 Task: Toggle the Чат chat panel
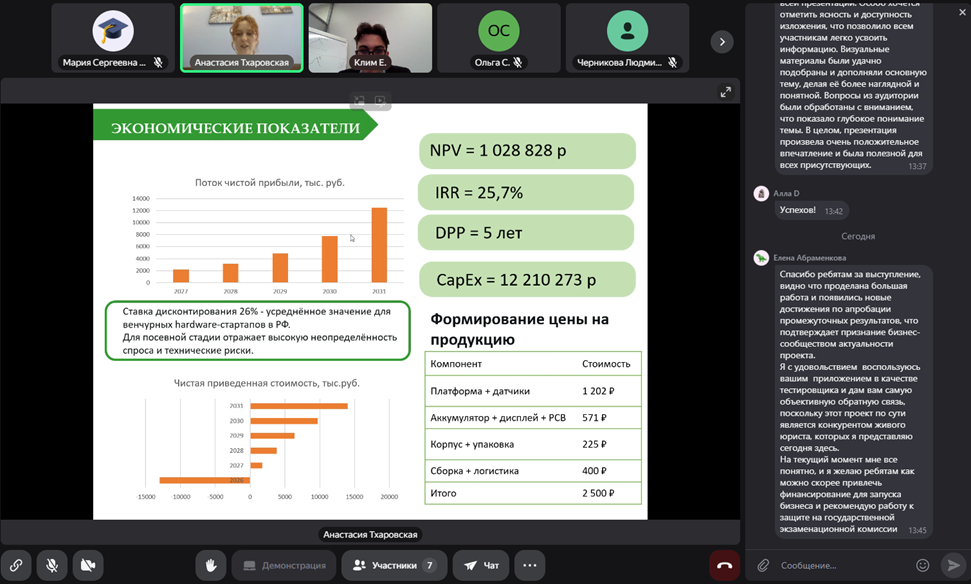pyautogui.click(x=482, y=565)
